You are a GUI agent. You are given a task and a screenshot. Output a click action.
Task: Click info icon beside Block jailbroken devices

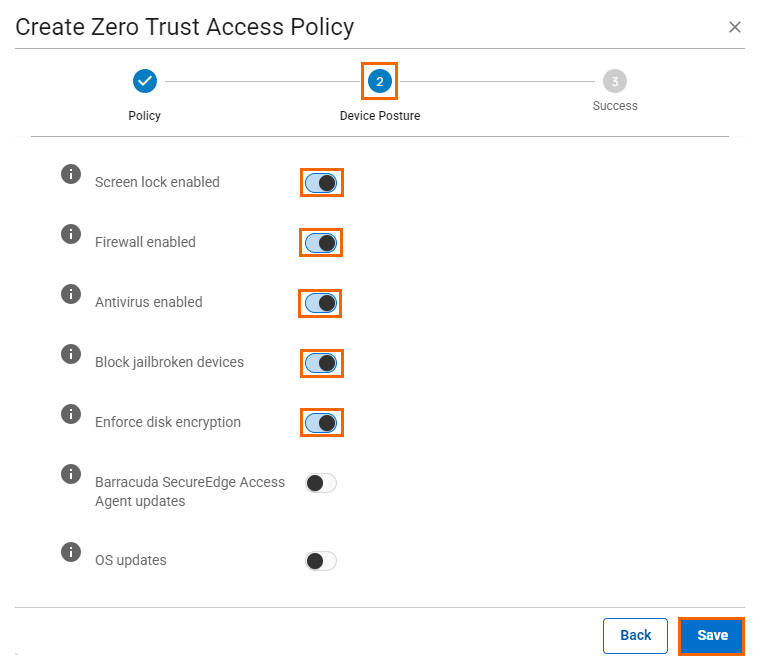coord(71,354)
